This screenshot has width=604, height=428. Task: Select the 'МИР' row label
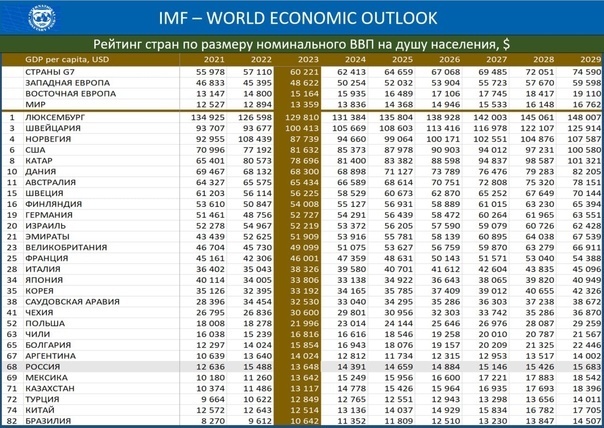click(x=35, y=104)
